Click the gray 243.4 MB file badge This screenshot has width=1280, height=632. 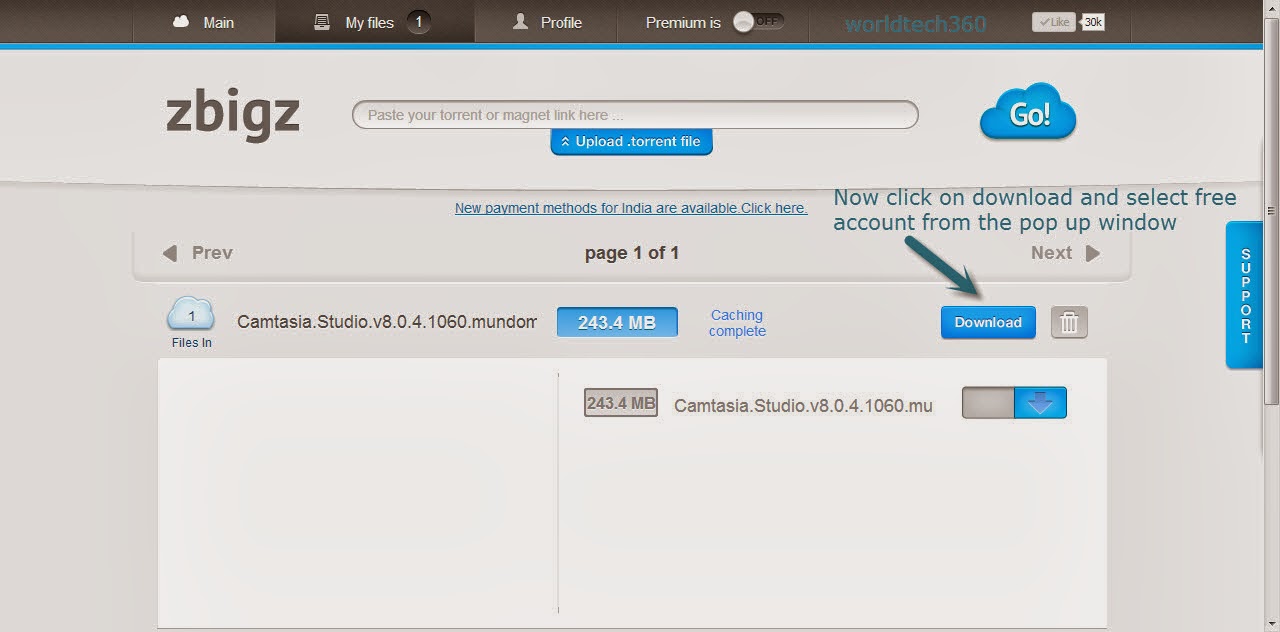click(x=621, y=403)
